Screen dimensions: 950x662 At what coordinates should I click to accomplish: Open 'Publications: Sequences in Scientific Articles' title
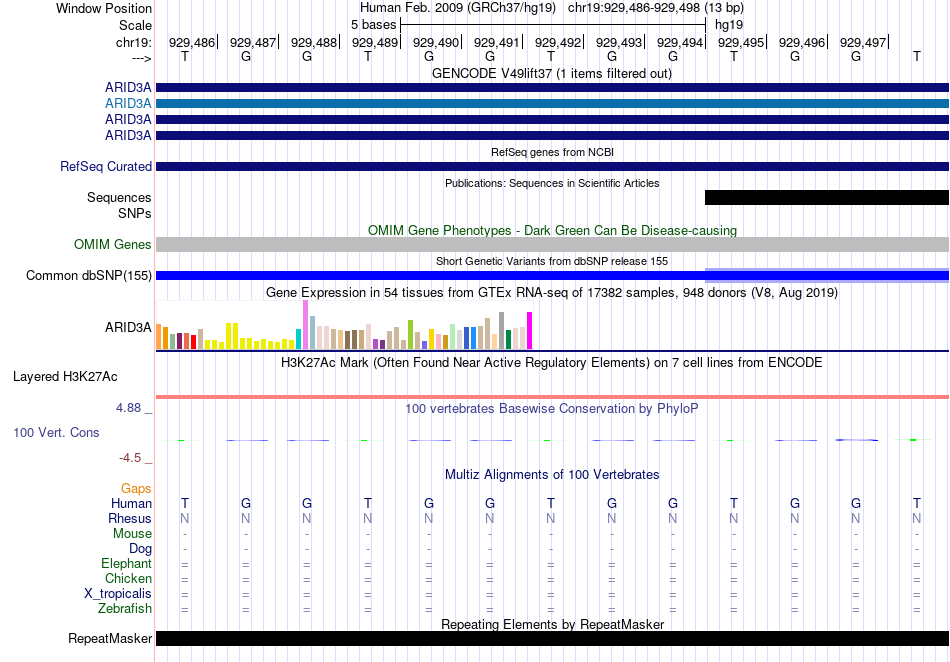pos(552,183)
